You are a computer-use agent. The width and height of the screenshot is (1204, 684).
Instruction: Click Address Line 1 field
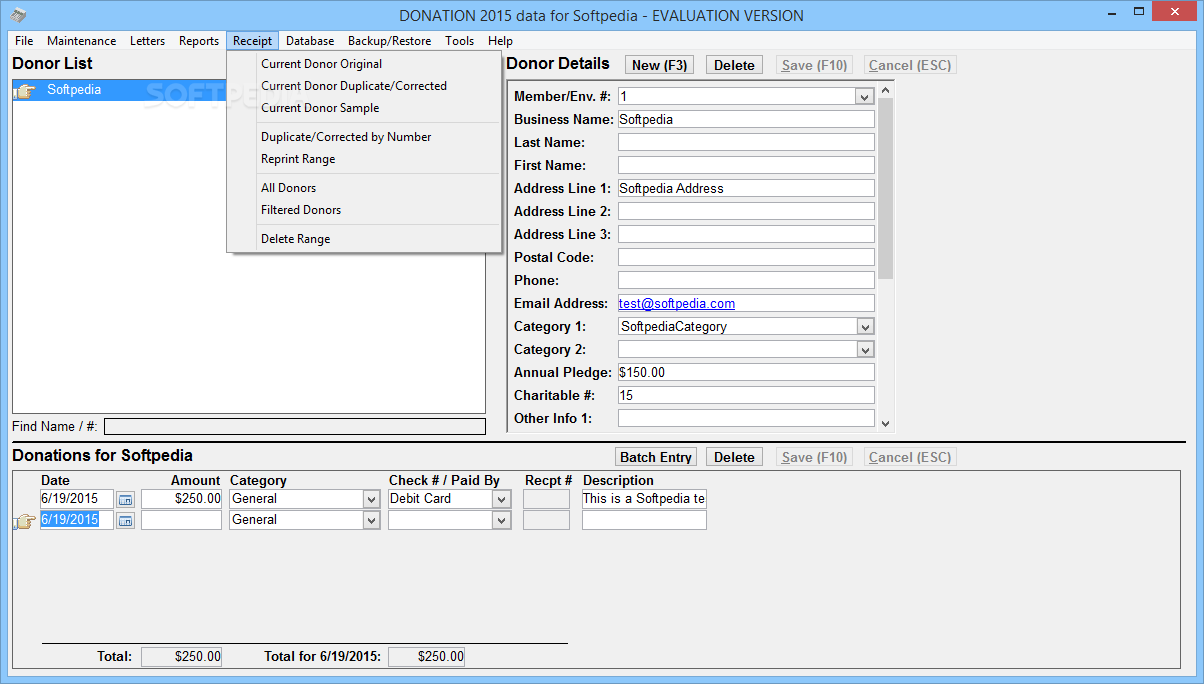[746, 188]
